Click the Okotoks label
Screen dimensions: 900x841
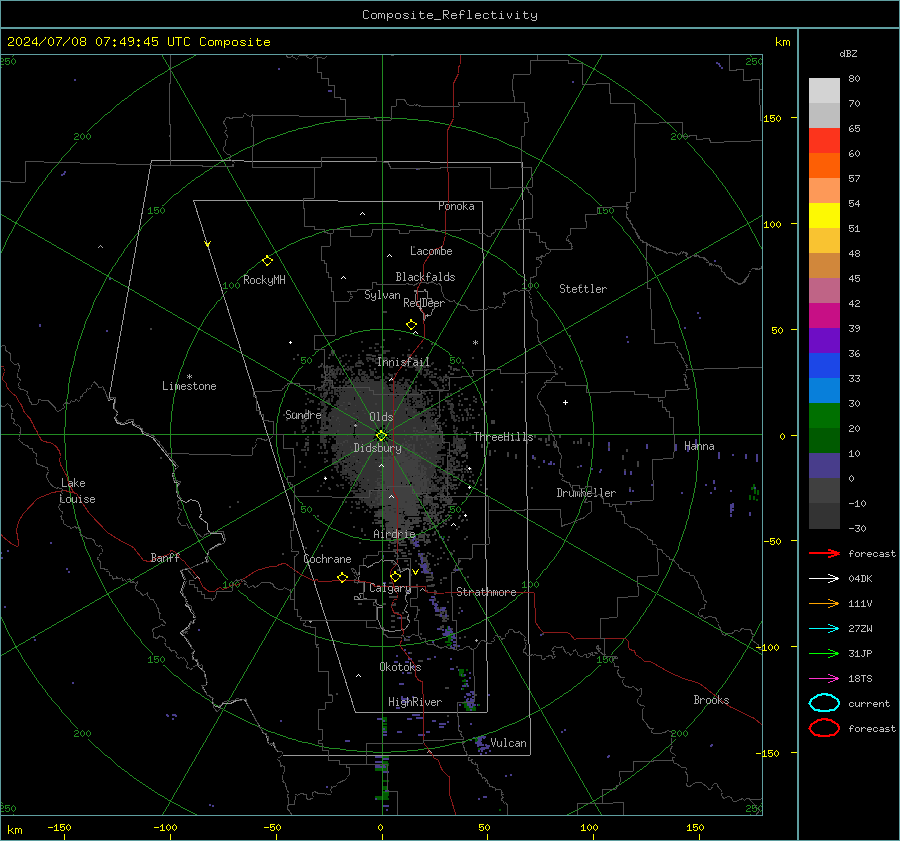[400, 667]
